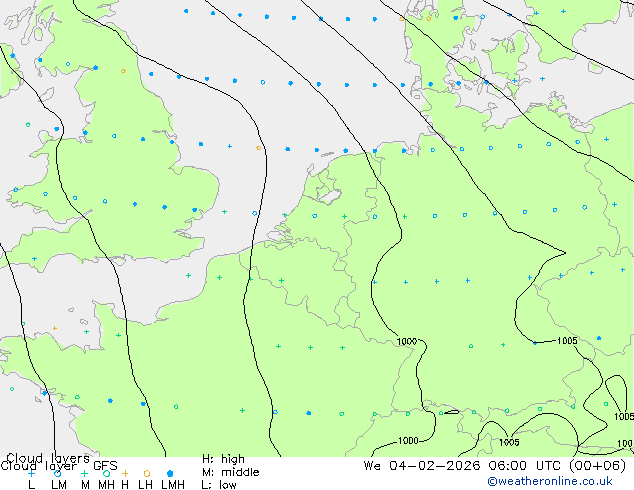
Task: Click the green plus middle-cloud legend symbol
Action: tap(84, 473)
